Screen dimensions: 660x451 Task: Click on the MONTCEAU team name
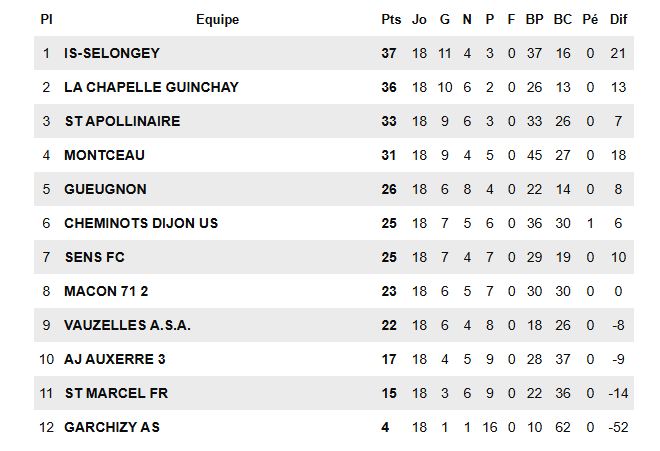104,155
